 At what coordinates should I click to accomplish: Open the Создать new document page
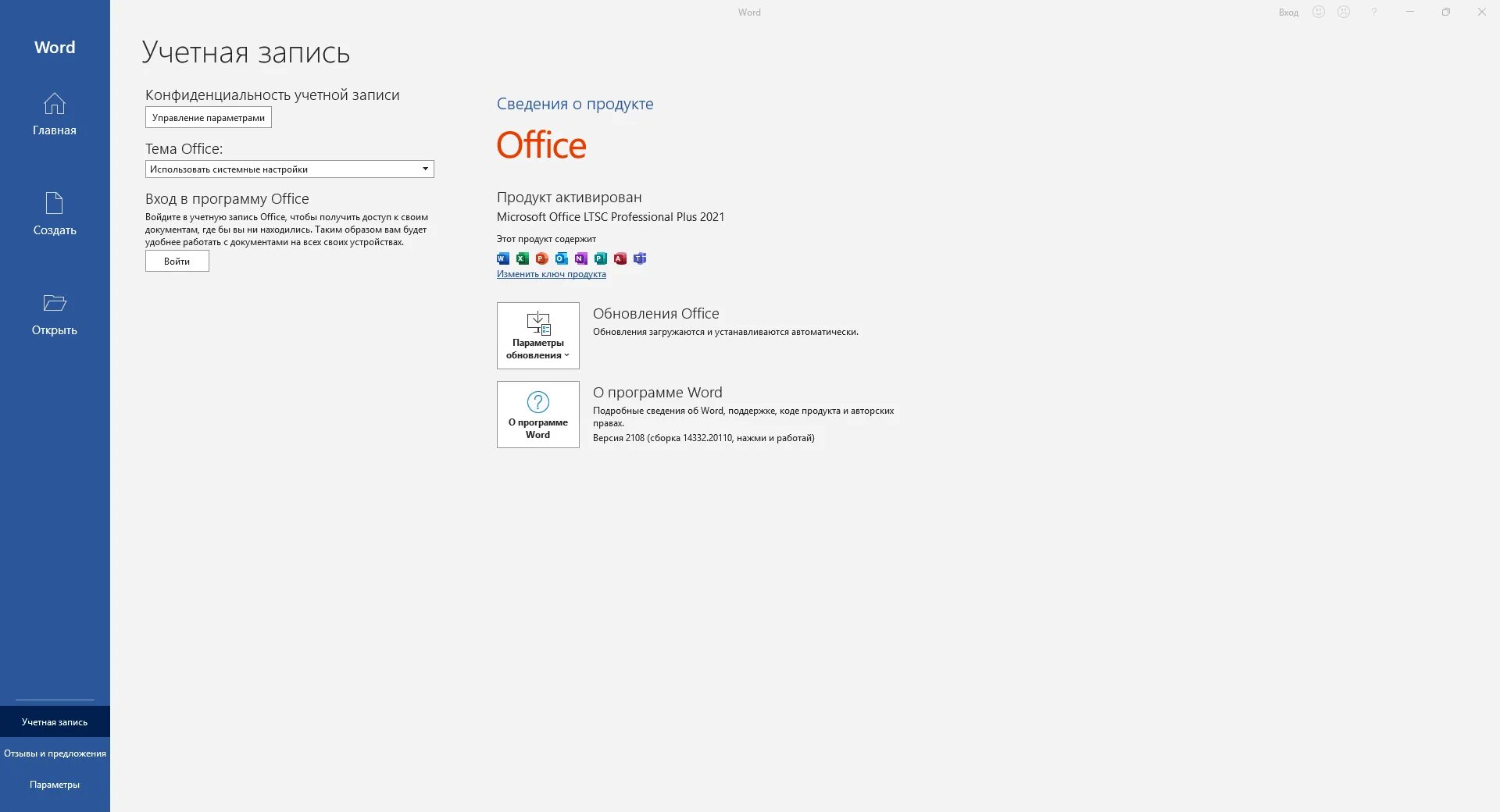tap(55, 215)
